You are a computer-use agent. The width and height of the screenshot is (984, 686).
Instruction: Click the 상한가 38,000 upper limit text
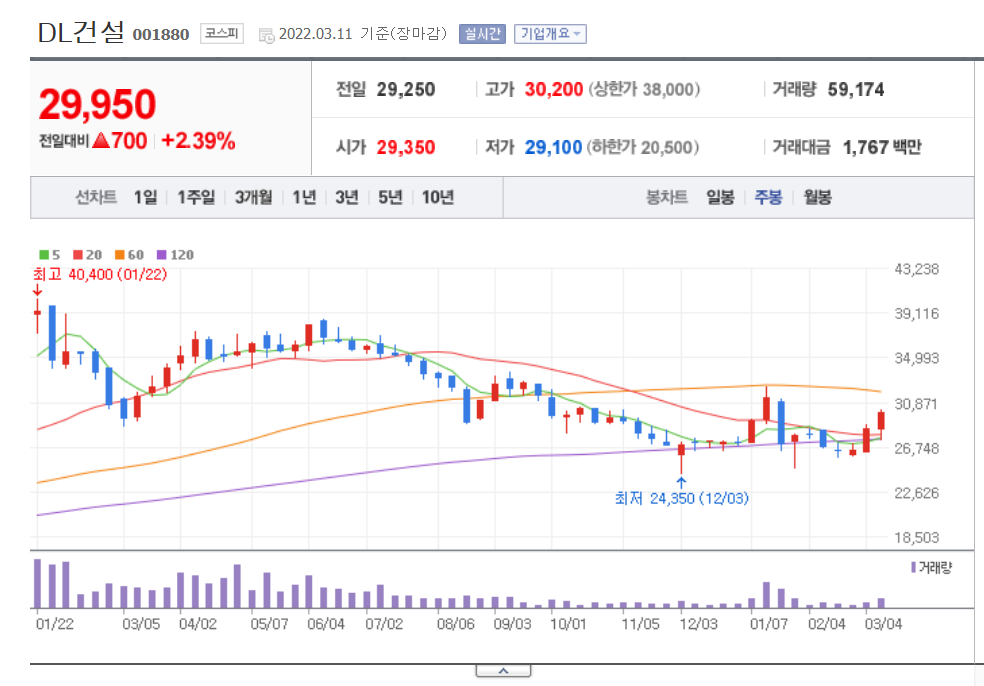(644, 90)
